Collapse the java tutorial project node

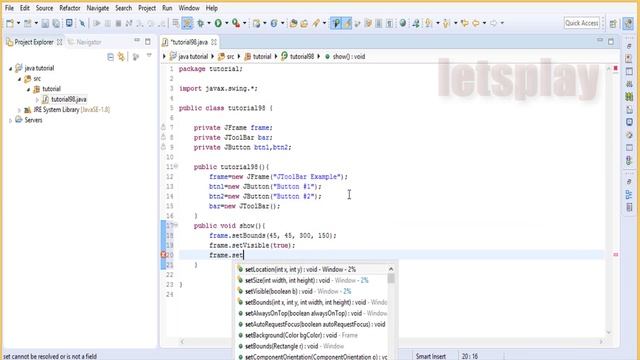coord(11,69)
